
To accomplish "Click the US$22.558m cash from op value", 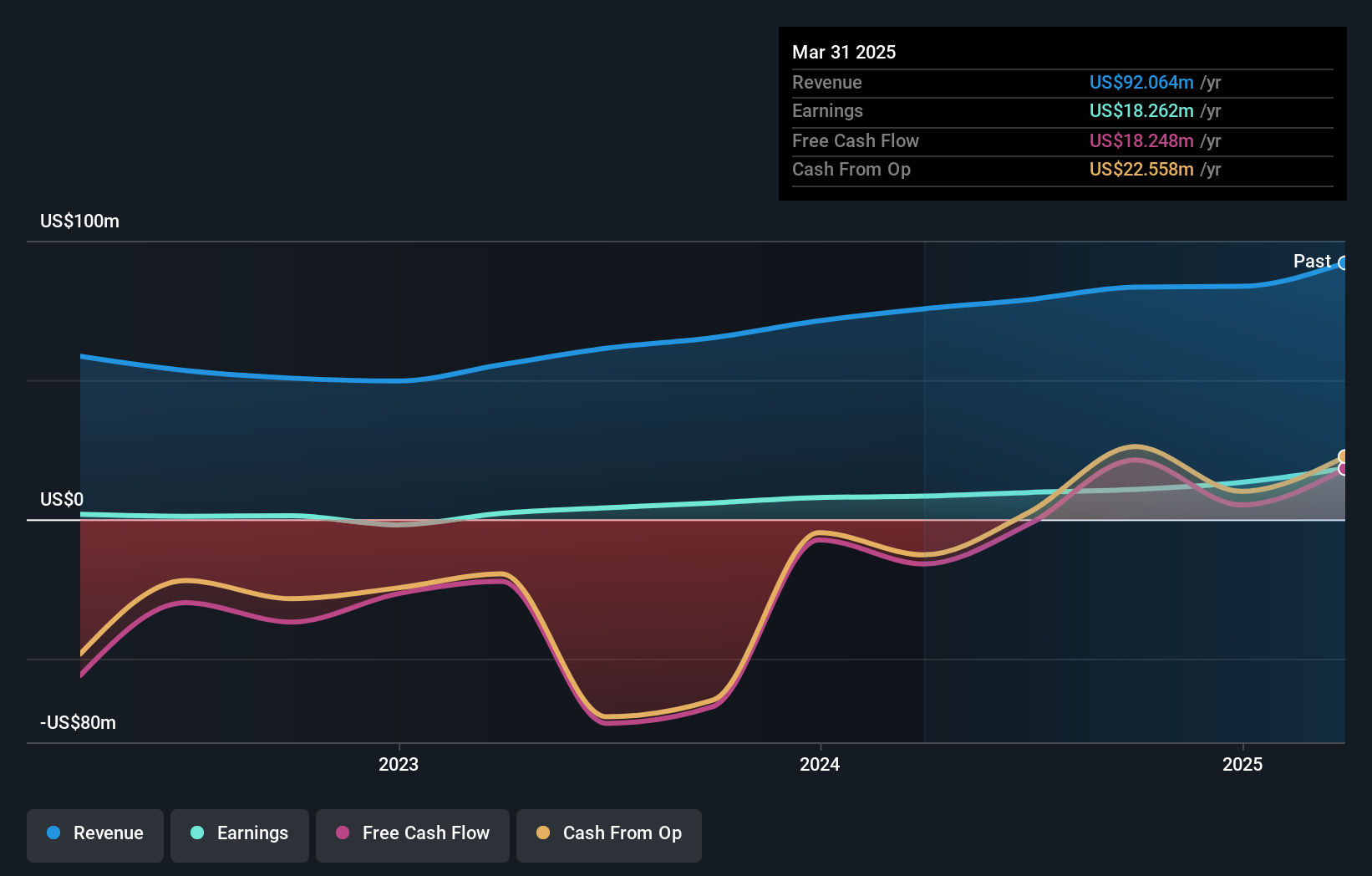I will 1141,170.
